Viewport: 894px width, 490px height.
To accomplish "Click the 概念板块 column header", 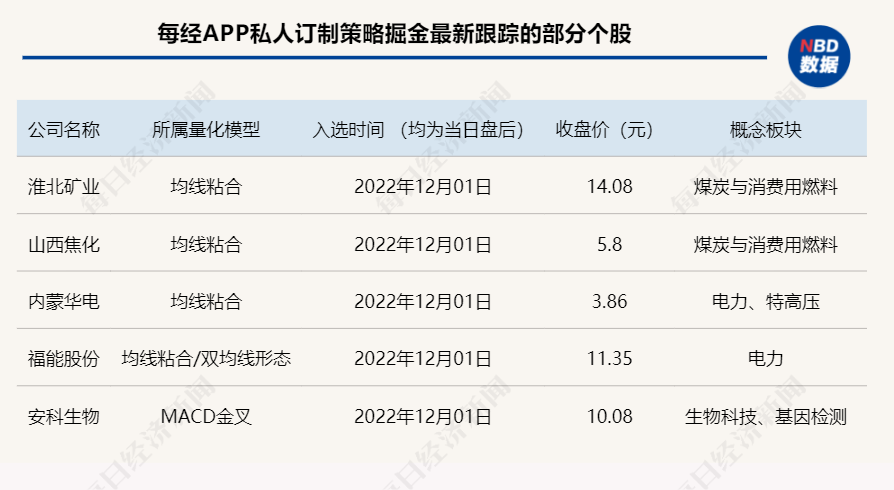I will pos(766,129).
